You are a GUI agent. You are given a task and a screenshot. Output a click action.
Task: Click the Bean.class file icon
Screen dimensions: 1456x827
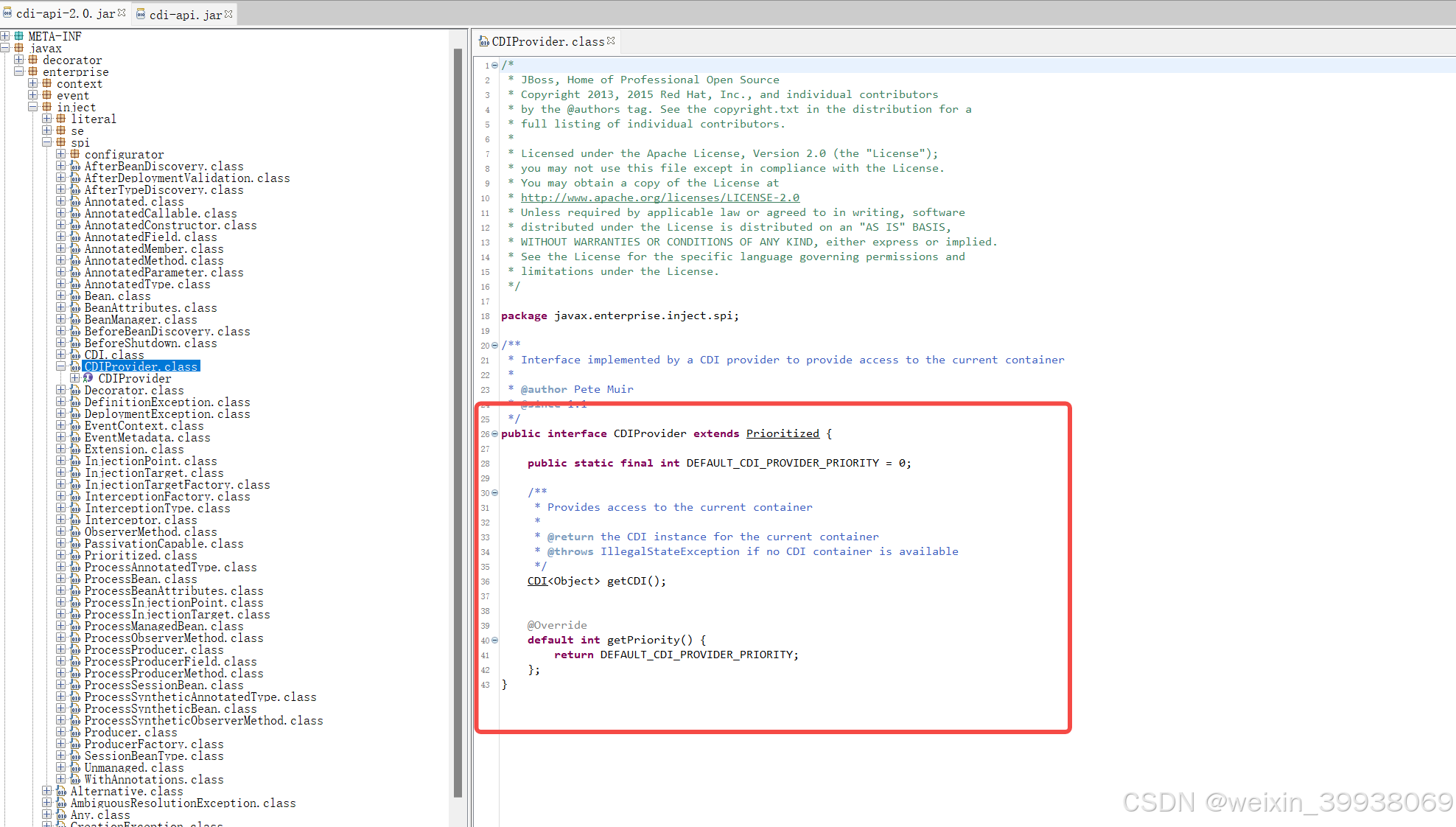(75, 296)
